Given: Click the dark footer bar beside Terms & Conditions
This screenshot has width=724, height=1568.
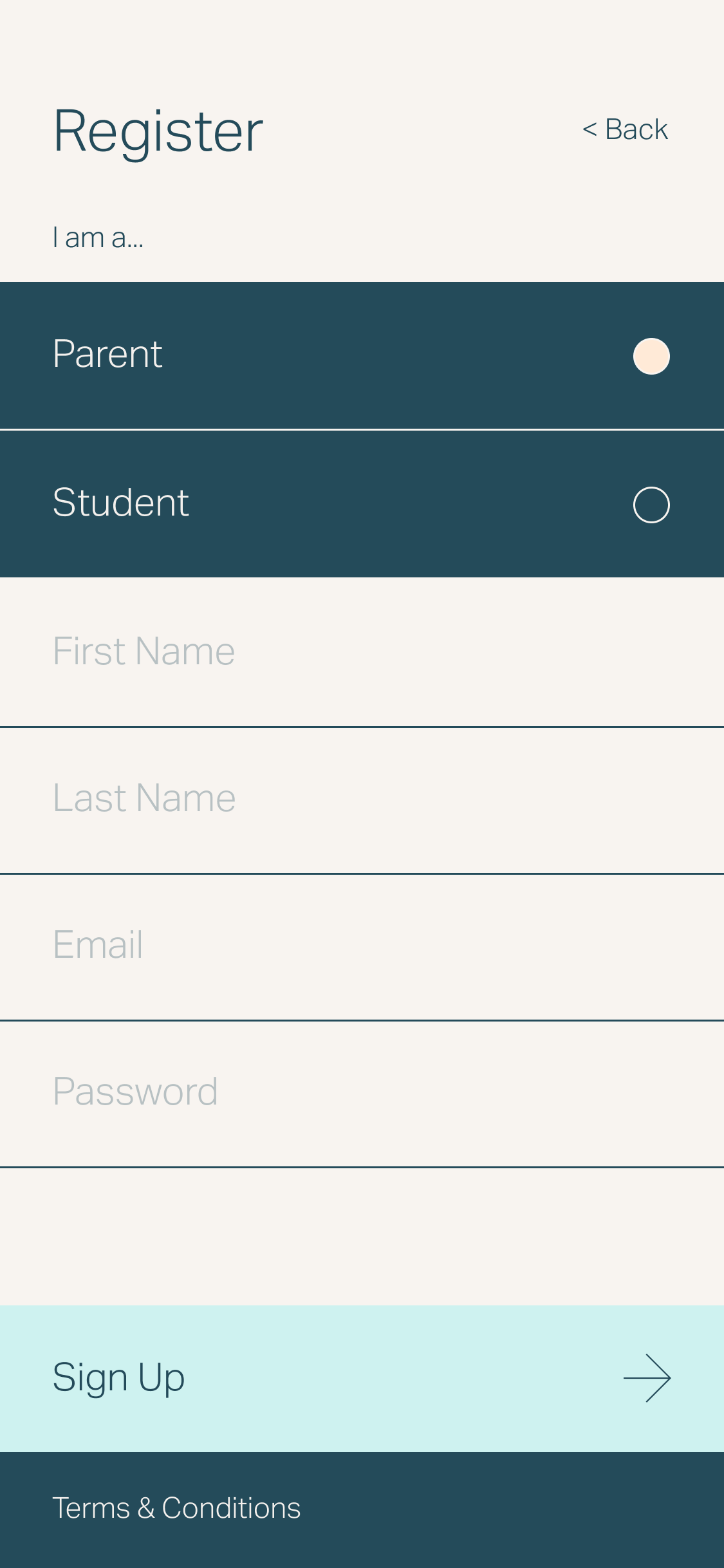Looking at the screenshot, I should pos(515,1509).
